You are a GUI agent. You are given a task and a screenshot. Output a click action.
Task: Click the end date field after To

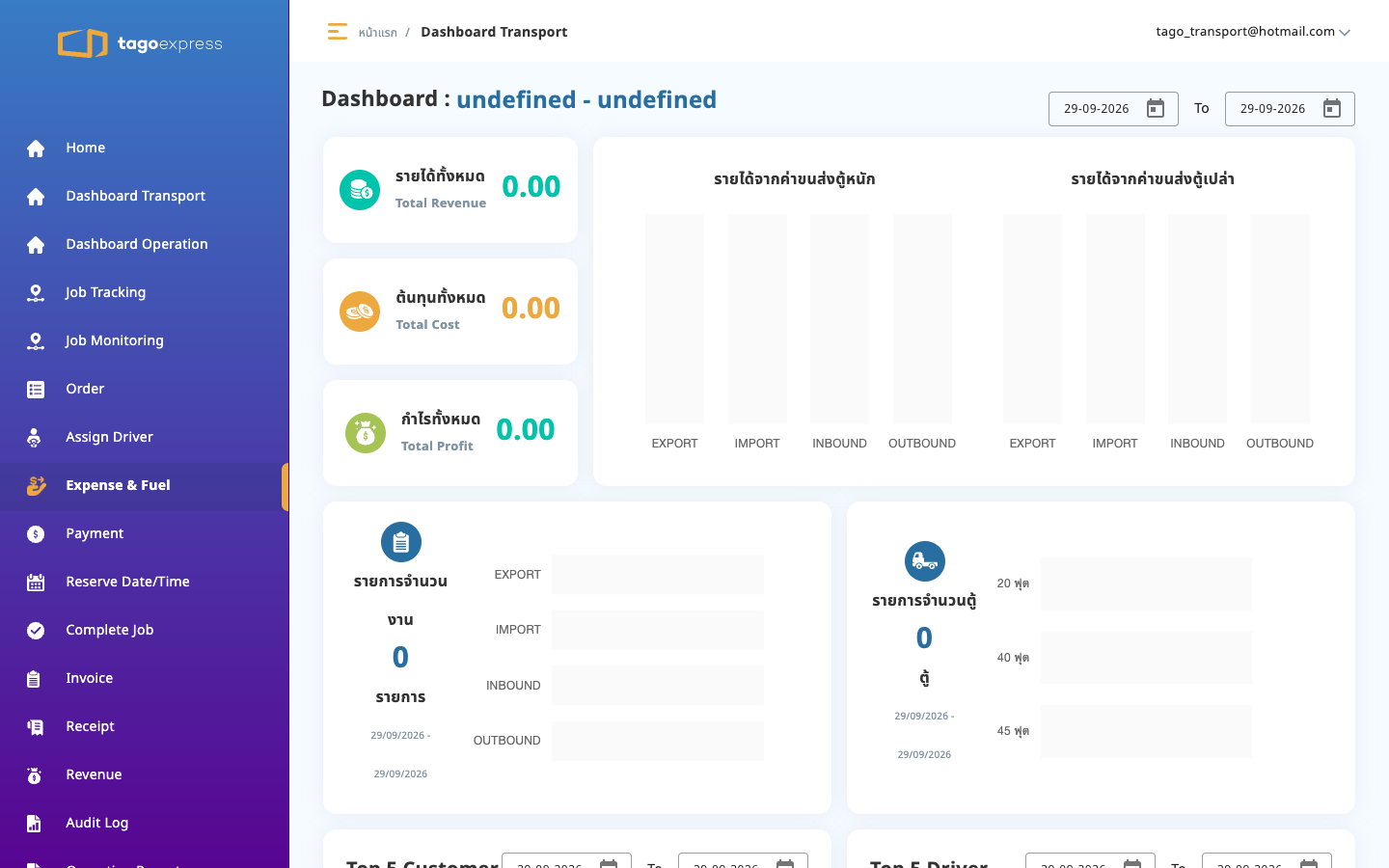pyautogui.click(x=1290, y=109)
